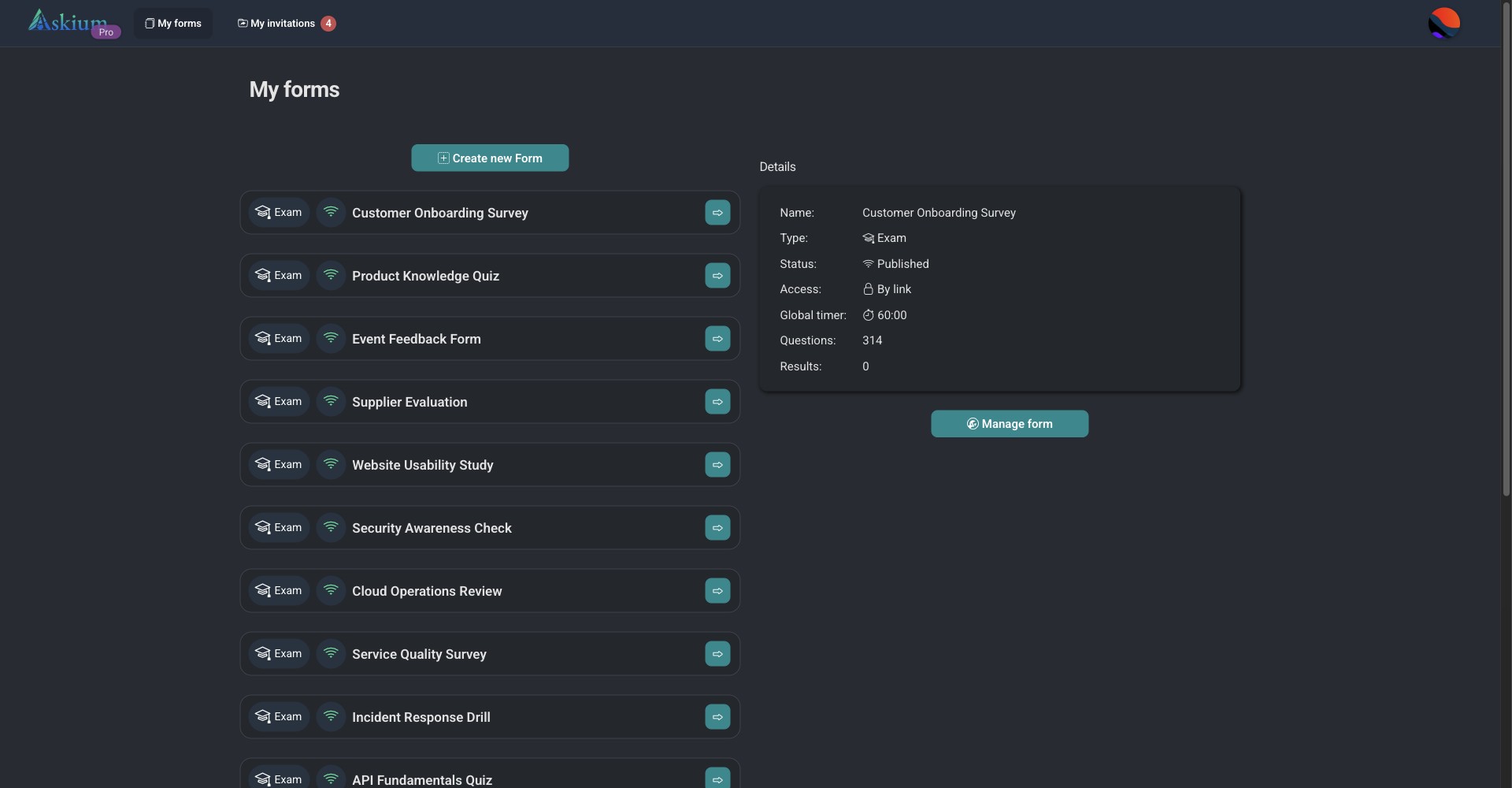
Task: Select Service Quality Survey form title
Action: coord(419,654)
